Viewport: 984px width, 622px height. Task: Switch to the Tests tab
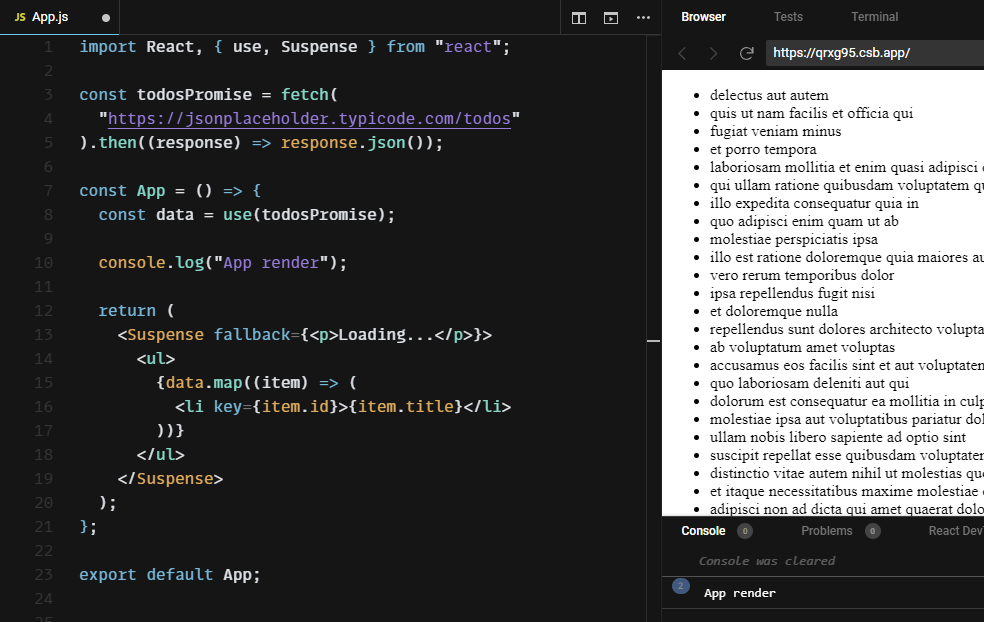point(788,16)
